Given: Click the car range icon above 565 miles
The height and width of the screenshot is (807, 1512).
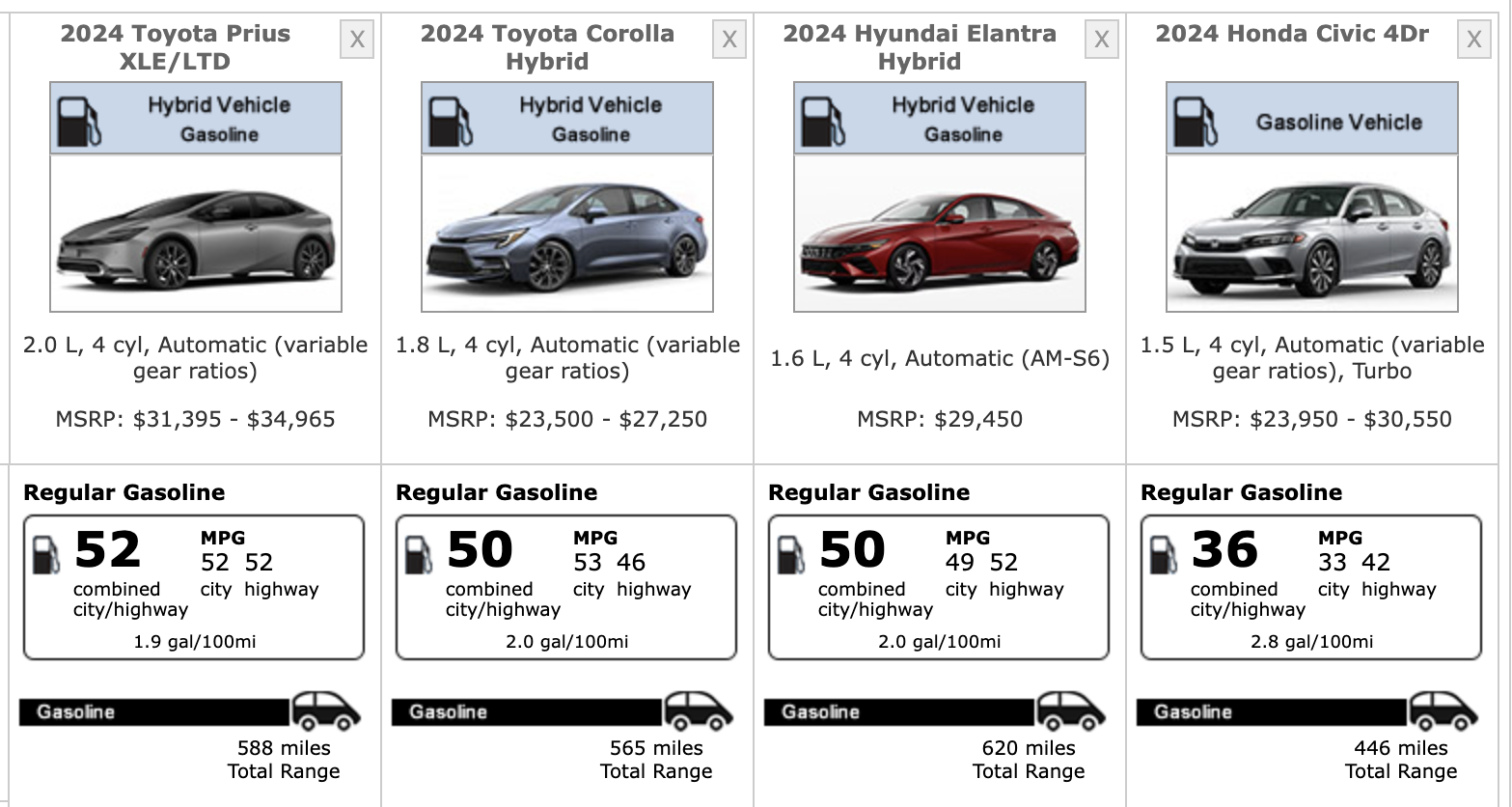Looking at the screenshot, I should click(698, 712).
